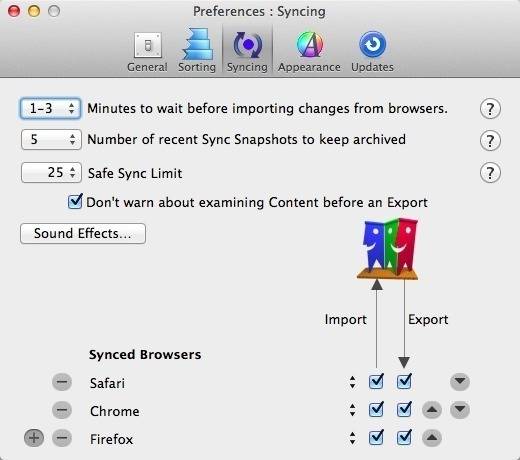Image resolution: width=520 pixels, height=460 pixels.
Task: Open help for Safe Sync Limit
Action: [490, 173]
